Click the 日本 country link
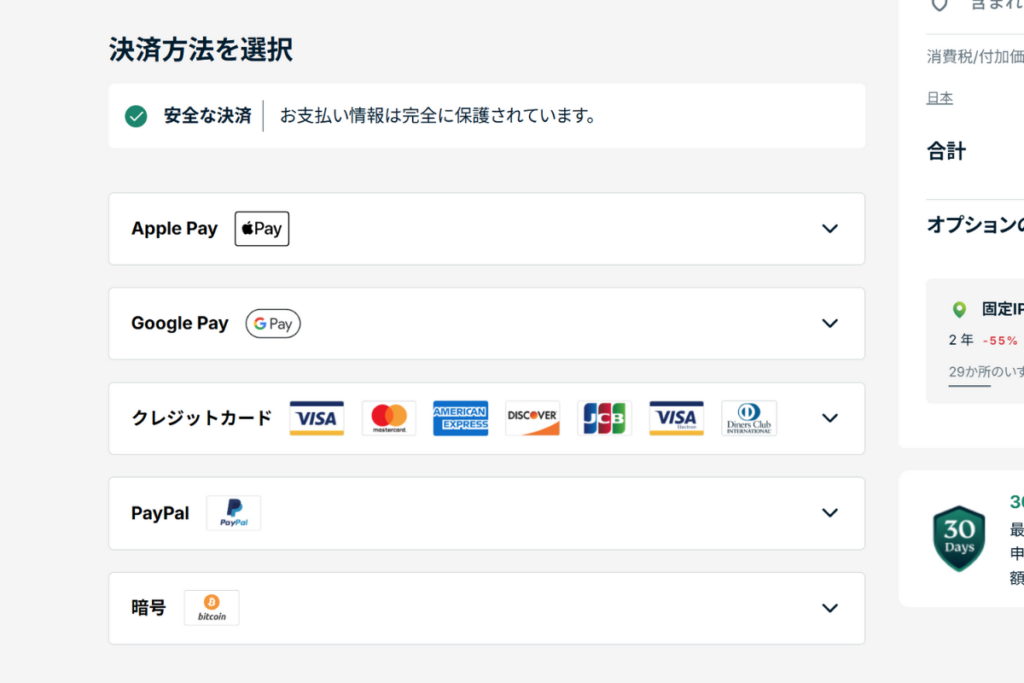Screen dimensions: 1024x683 pyautogui.click(x=939, y=98)
